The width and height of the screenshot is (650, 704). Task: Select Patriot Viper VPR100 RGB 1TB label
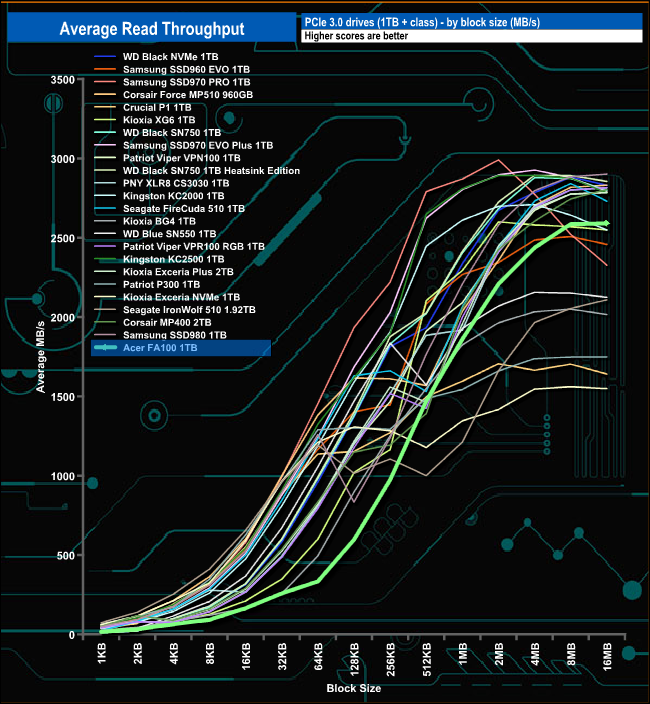(194, 246)
